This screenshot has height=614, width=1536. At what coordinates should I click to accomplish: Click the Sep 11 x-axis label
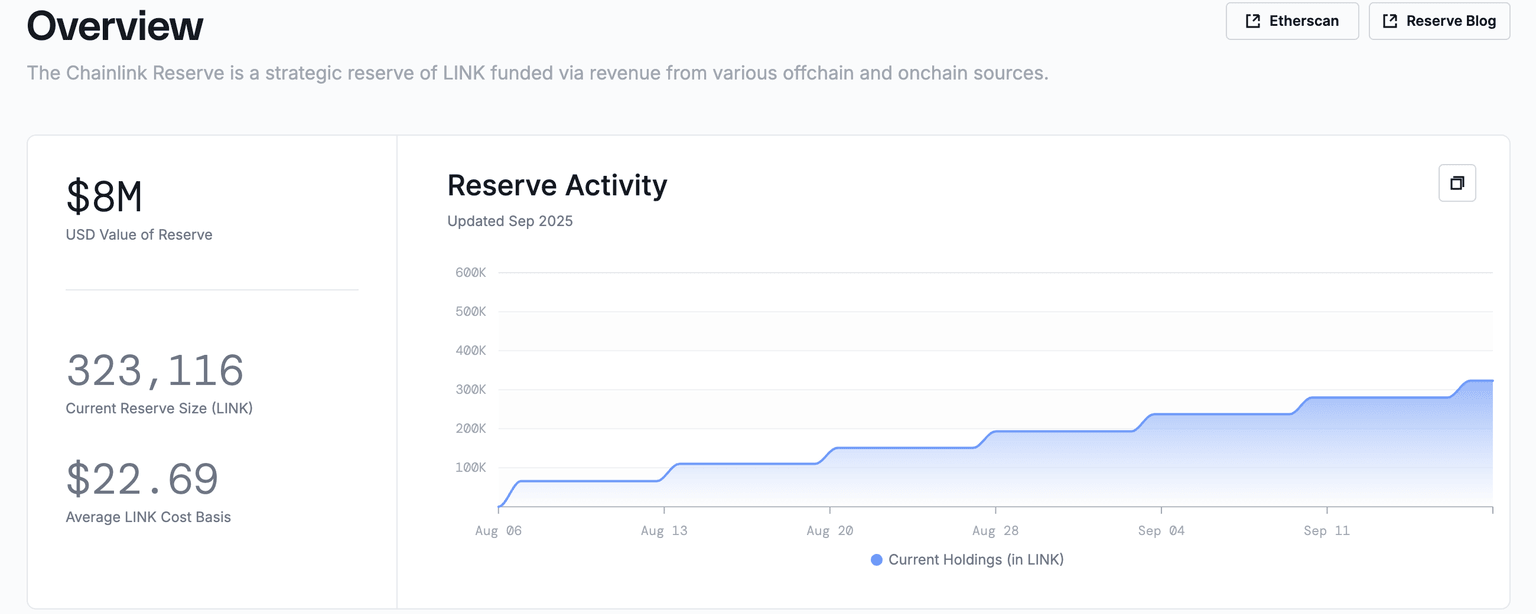(1326, 531)
